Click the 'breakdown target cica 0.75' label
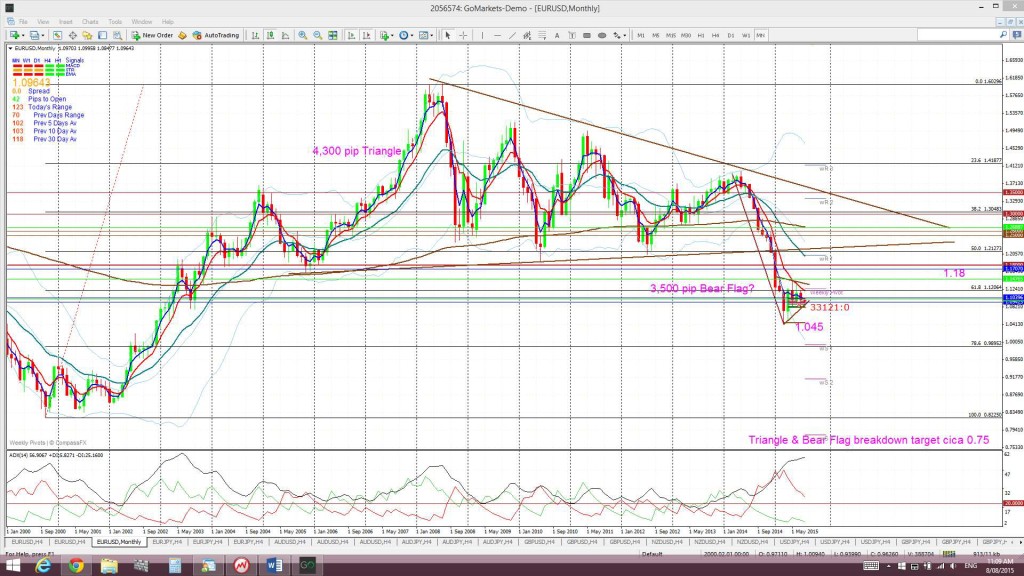 tap(921, 440)
